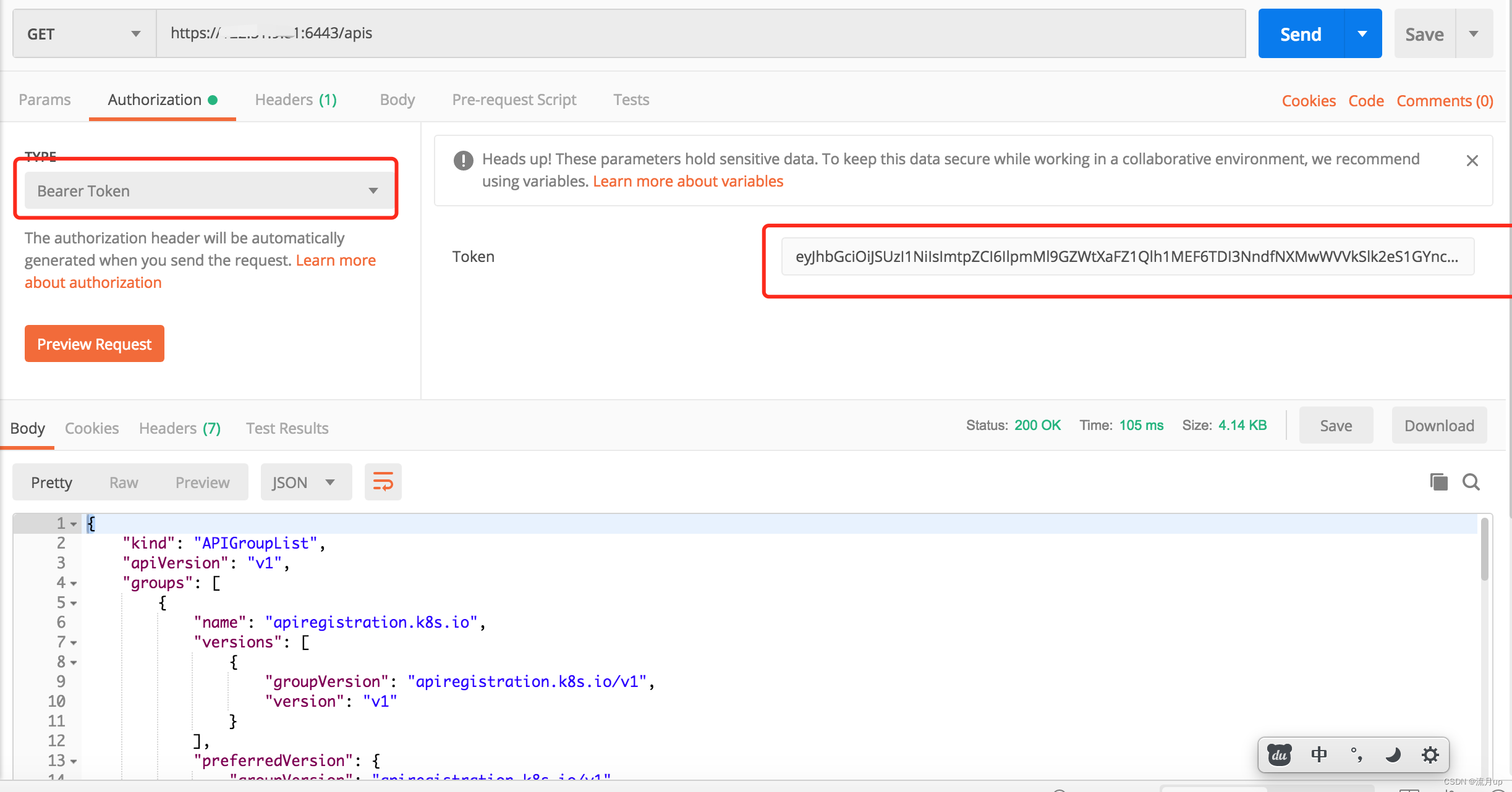Viewport: 1512px width, 792px height.
Task: Click the input method settings gear icon
Action: pyautogui.click(x=1430, y=754)
